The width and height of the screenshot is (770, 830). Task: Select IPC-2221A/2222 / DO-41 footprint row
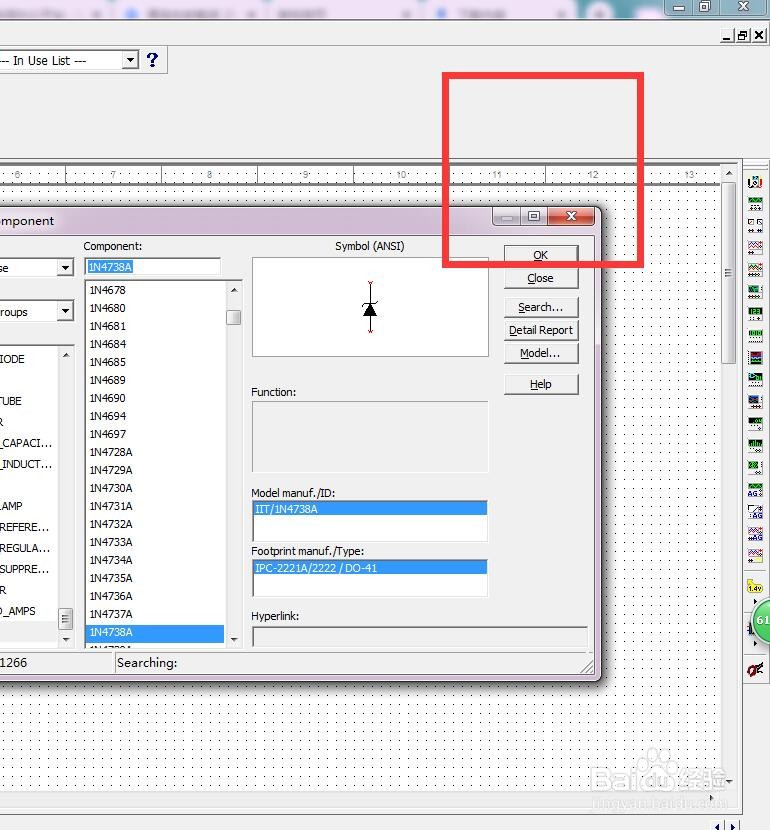pyautogui.click(x=370, y=567)
